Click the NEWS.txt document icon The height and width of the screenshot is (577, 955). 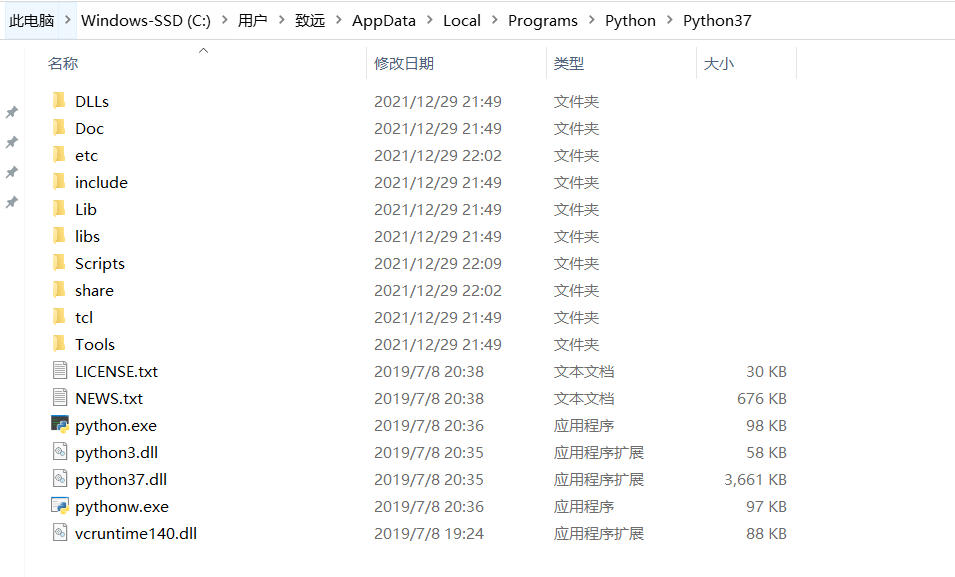pos(60,397)
